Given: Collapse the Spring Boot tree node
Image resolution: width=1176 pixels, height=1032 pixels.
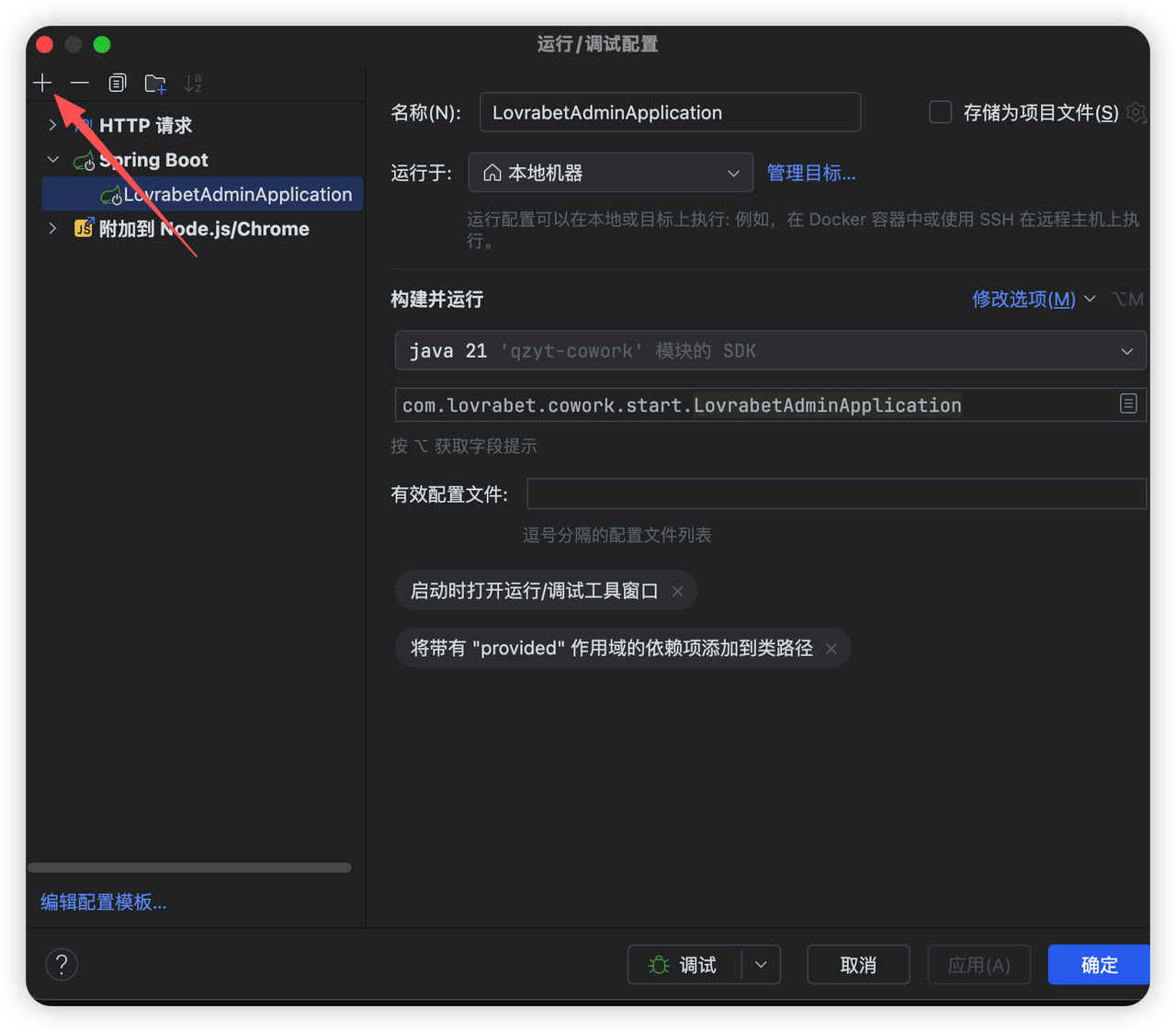Looking at the screenshot, I should coord(52,160).
